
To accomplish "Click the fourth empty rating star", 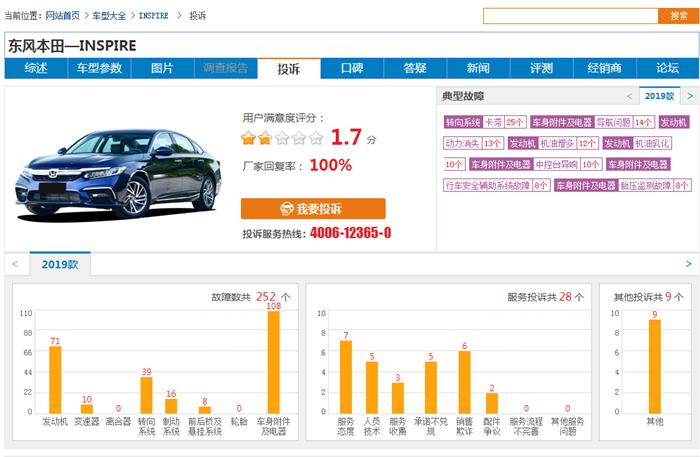I will [299, 138].
